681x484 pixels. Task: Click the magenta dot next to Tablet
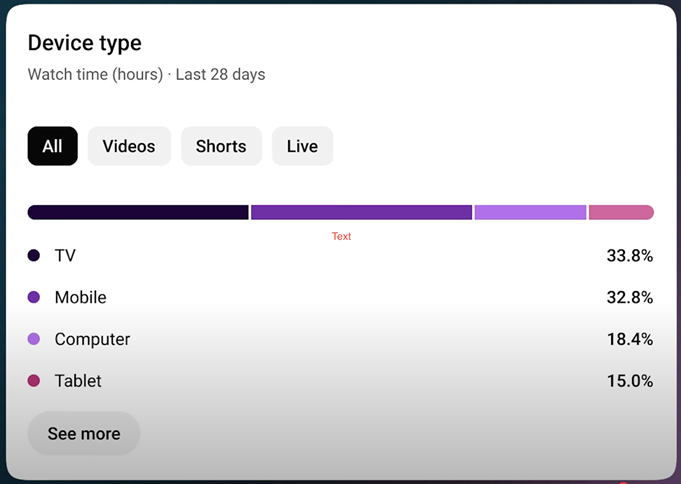[x=34, y=381]
